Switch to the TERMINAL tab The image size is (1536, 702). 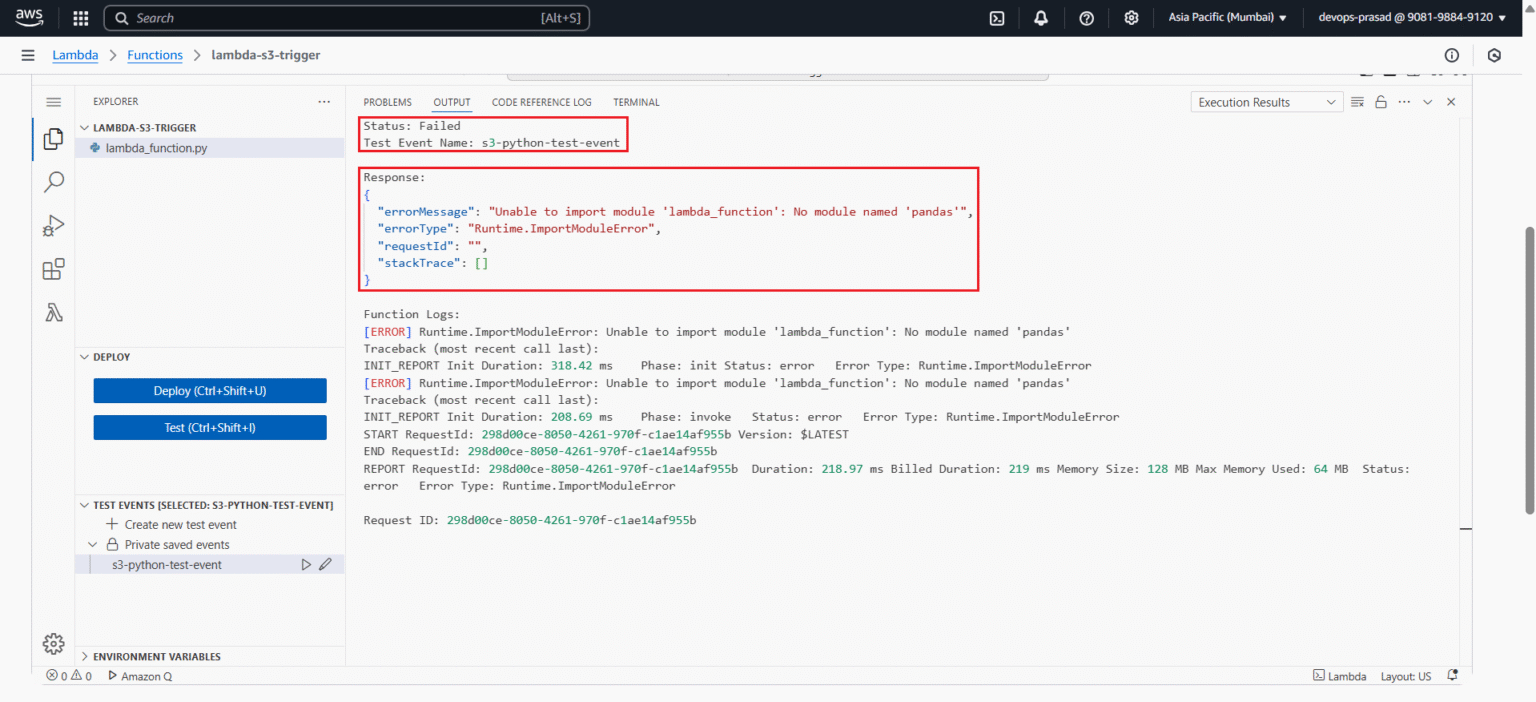[x=636, y=101]
